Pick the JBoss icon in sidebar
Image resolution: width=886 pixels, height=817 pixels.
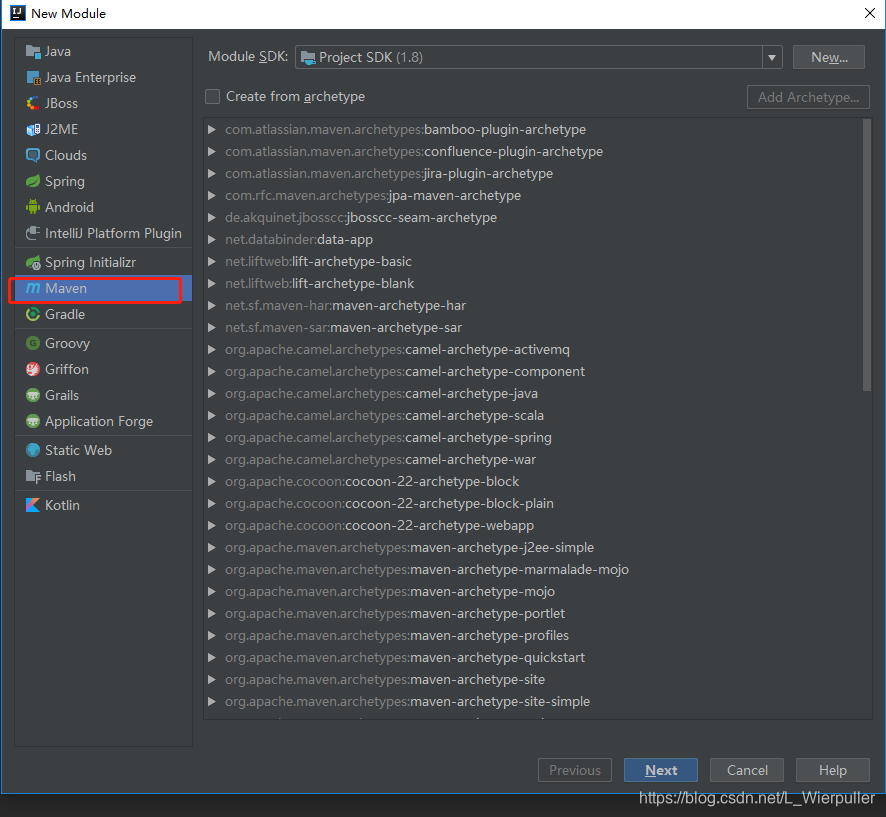33,103
